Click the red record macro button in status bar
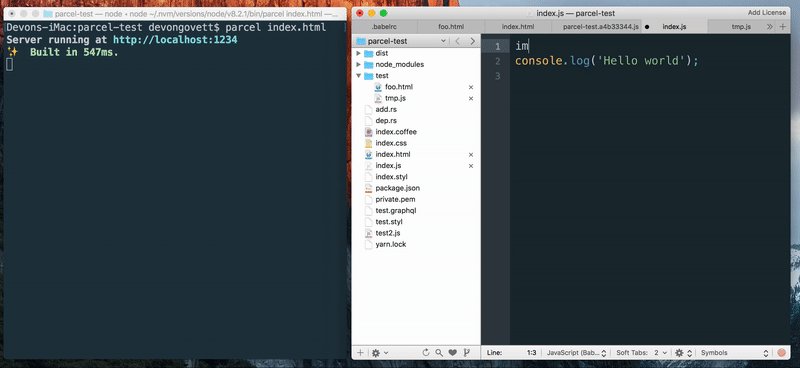Image resolution: width=800 pixels, height=368 pixels. coord(782,353)
